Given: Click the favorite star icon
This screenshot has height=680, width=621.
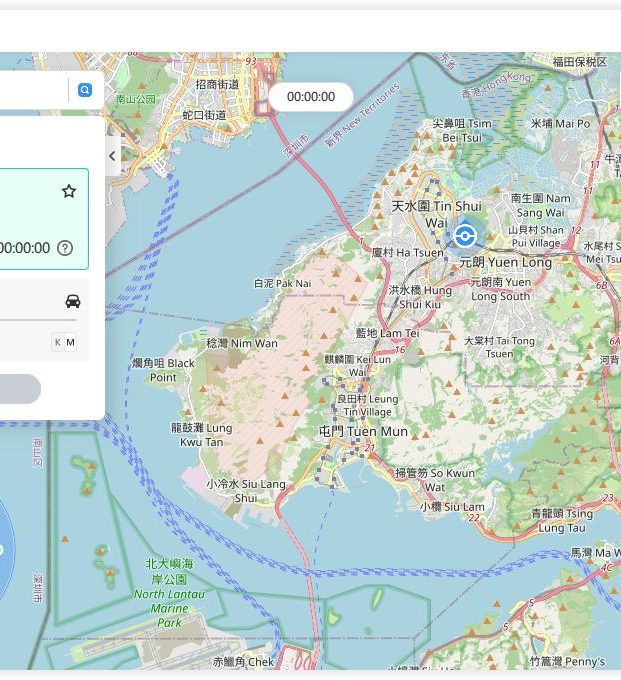Looking at the screenshot, I should (69, 191).
